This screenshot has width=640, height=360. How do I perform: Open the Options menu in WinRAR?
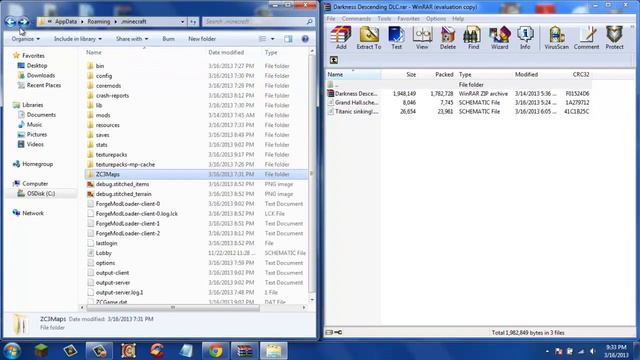[436, 19]
